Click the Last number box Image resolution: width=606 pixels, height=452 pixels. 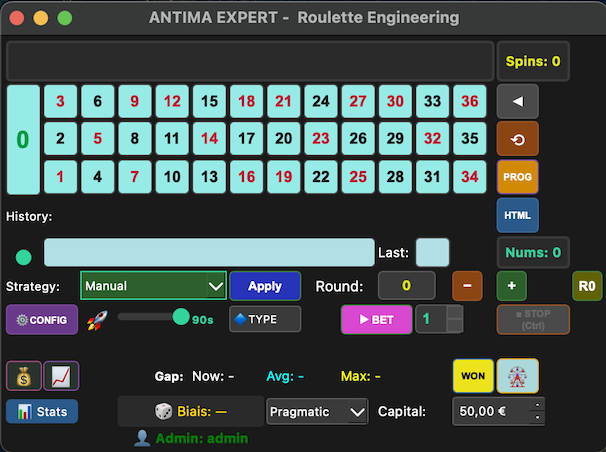tap(432, 252)
